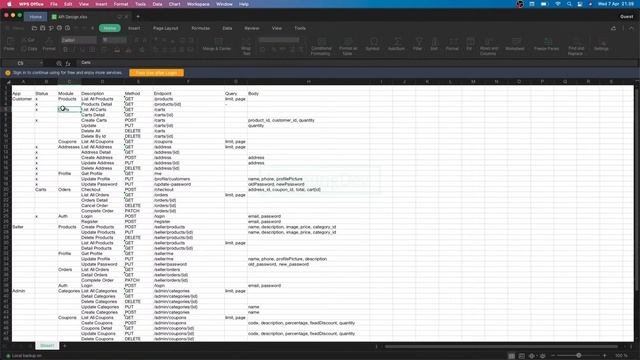Select the Home ribbon tab
Viewport: 640px width, 360px height.
point(109,28)
